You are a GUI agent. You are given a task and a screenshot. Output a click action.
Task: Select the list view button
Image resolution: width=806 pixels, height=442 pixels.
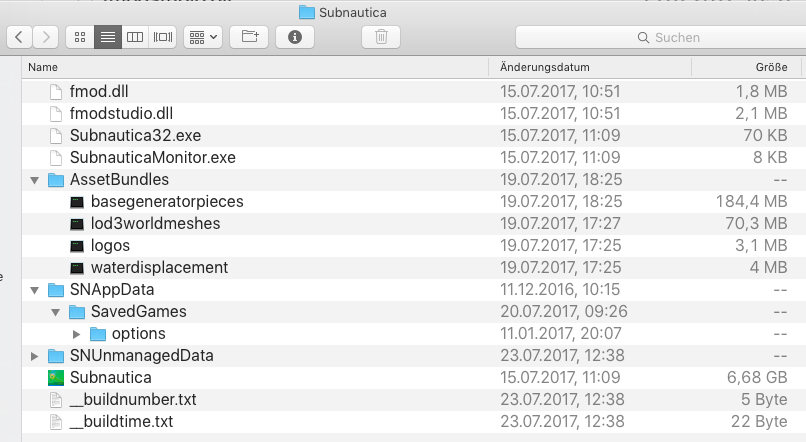(108, 37)
